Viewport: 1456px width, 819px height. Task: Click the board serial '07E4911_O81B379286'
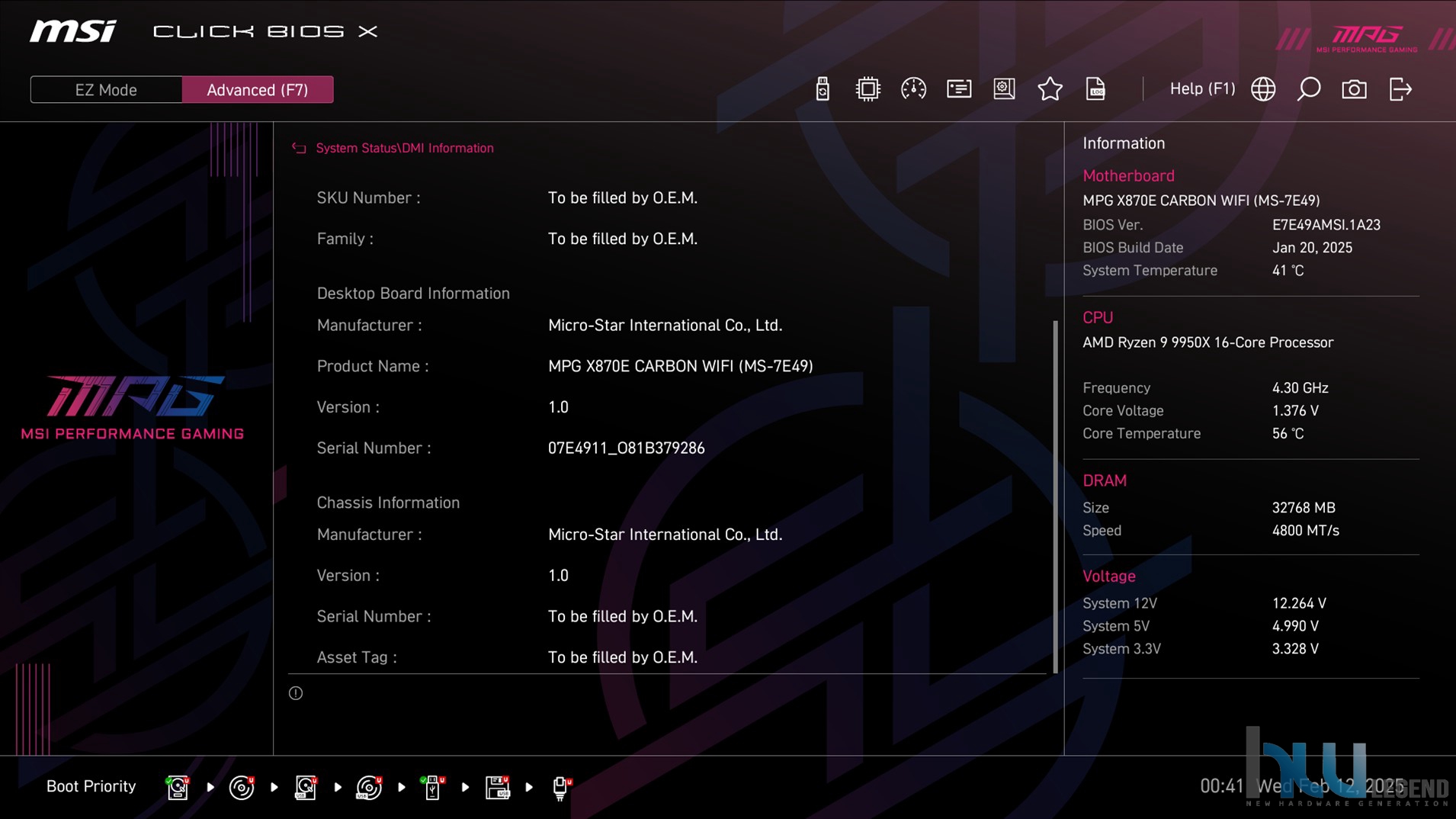tap(626, 448)
